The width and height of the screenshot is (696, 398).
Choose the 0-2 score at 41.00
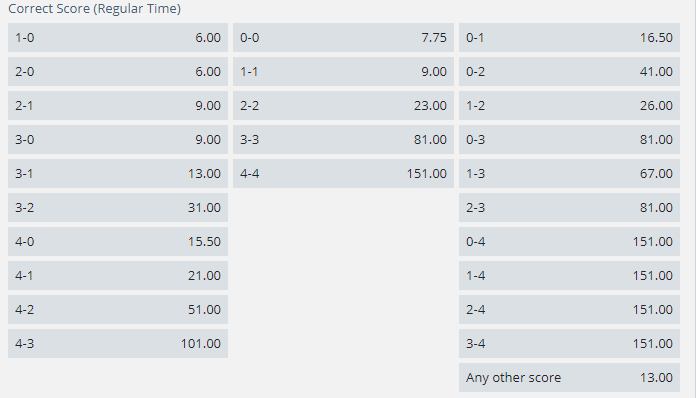[x=569, y=71]
